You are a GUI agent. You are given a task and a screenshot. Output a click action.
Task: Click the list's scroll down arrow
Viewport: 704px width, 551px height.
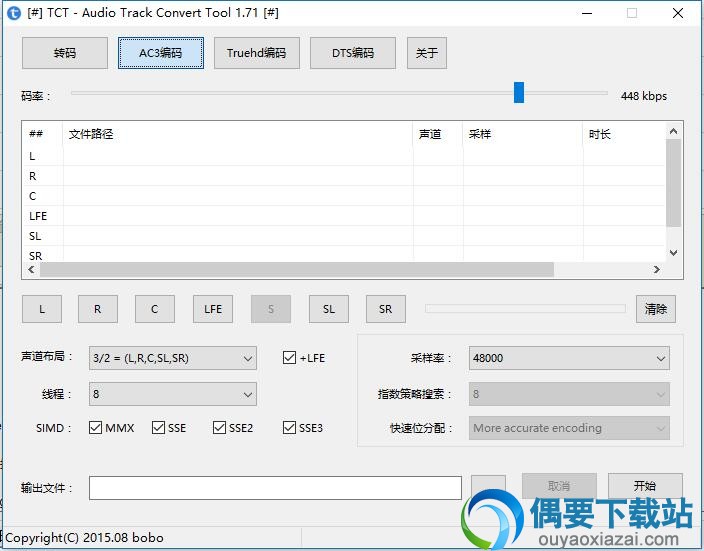coord(673,253)
